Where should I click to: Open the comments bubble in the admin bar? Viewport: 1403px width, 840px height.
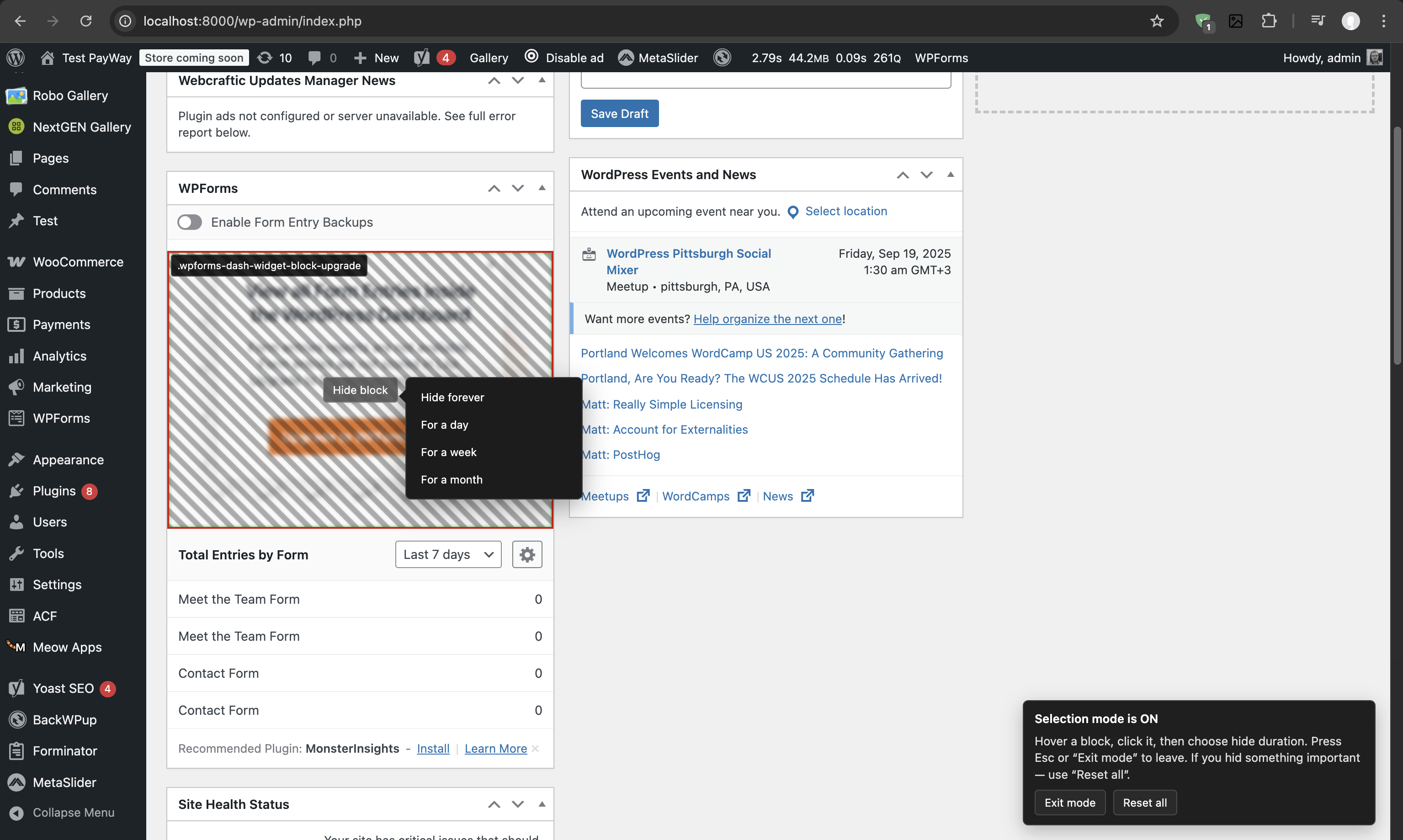pyautogui.click(x=322, y=58)
